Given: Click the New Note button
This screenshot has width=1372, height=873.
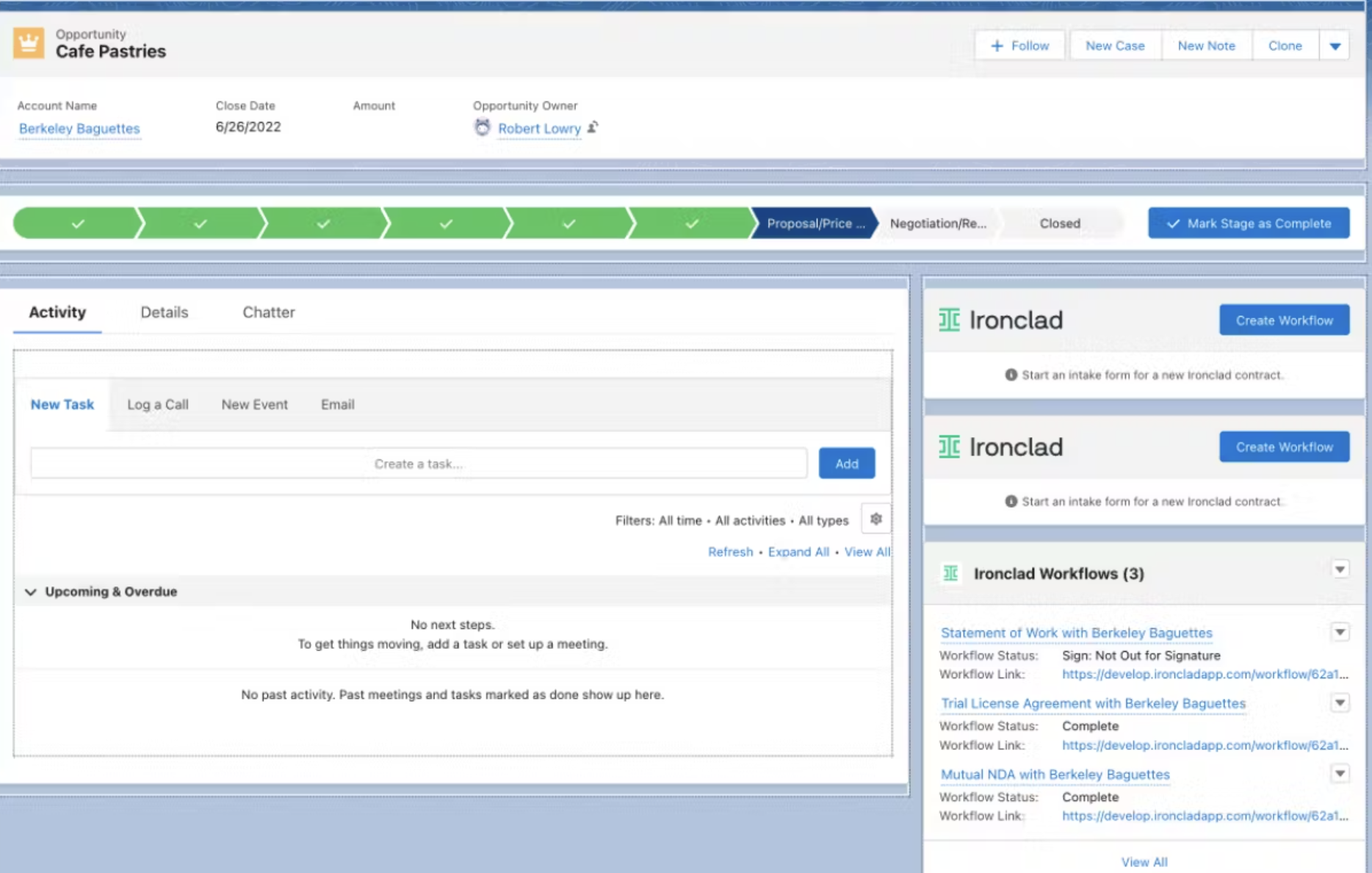Looking at the screenshot, I should (x=1206, y=46).
